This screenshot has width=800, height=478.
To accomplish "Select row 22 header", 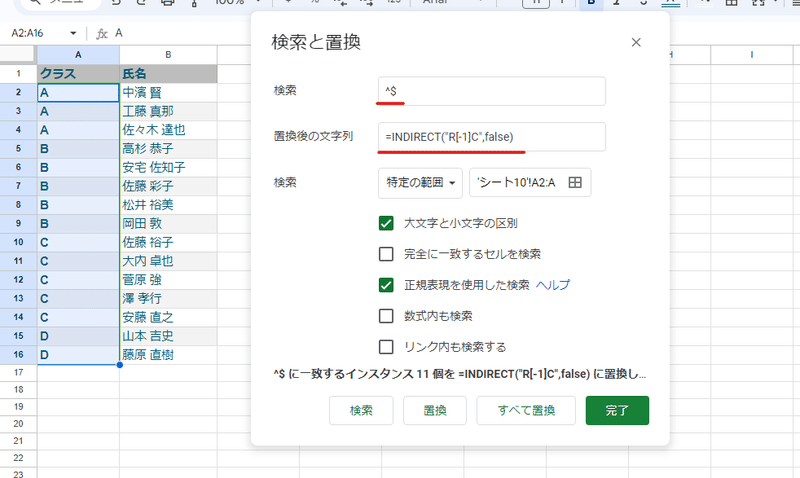I will [18, 458].
